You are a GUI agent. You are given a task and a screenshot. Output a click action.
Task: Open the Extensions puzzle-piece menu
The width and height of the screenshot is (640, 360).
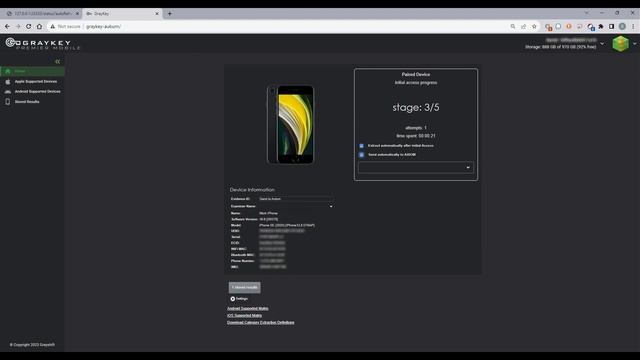(x=601, y=27)
